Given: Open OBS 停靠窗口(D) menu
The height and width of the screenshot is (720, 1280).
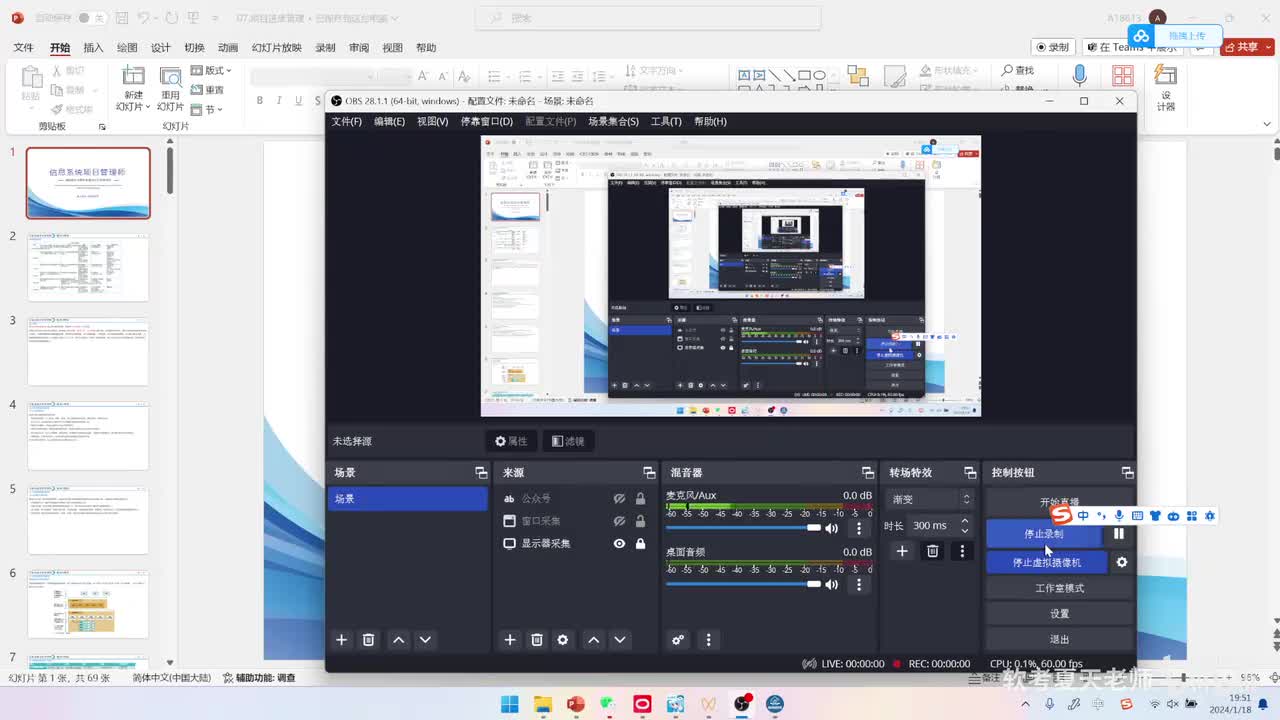Looking at the screenshot, I should (487, 122).
